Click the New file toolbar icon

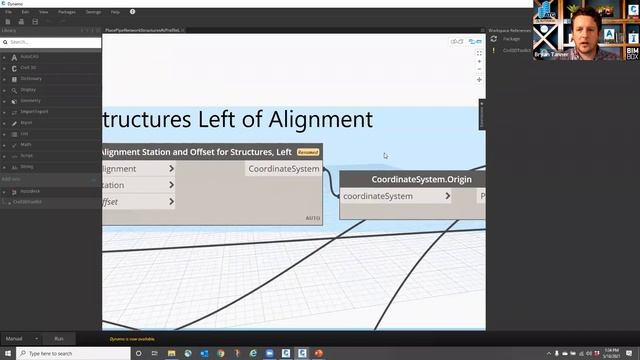point(8,21)
